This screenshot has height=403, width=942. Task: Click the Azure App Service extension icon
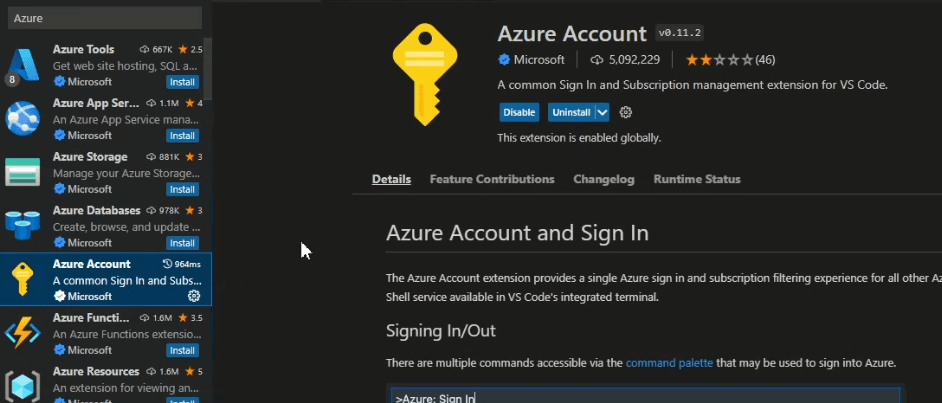pos(23,118)
